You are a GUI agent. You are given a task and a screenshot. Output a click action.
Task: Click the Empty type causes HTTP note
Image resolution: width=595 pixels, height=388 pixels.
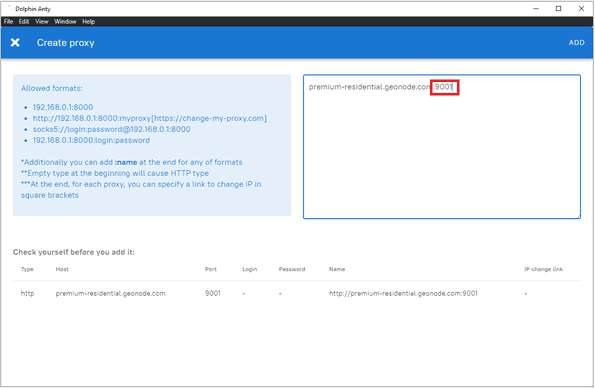tap(115, 173)
